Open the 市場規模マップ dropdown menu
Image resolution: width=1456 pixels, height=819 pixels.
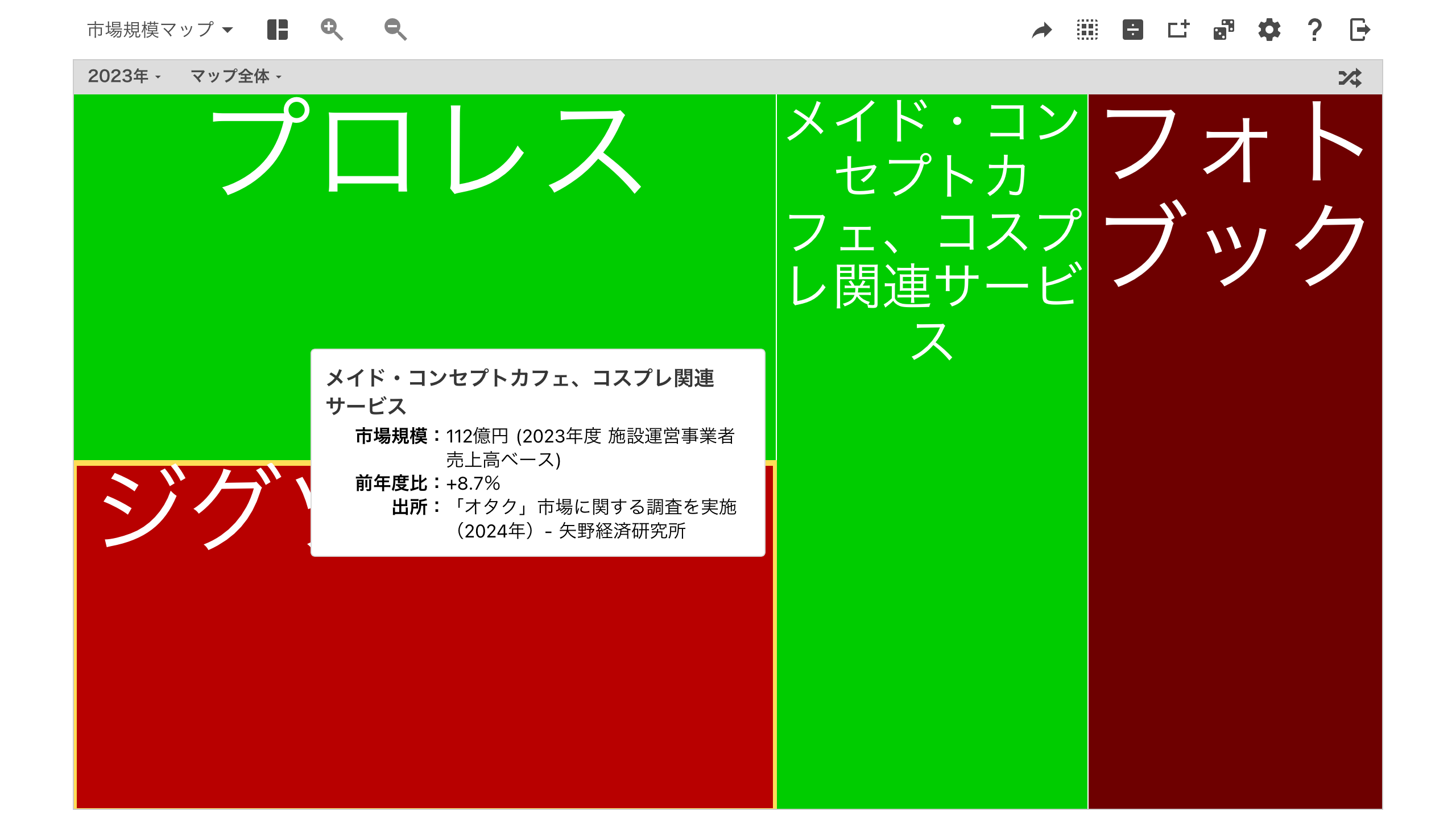click(x=160, y=30)
